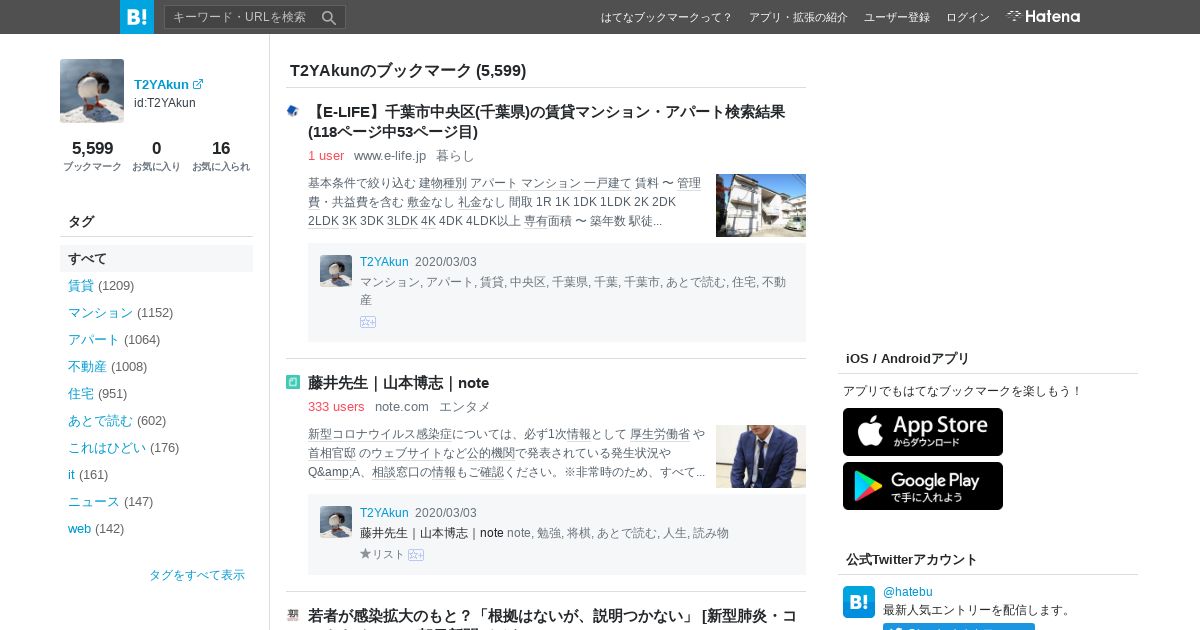Viewport: 1200px width, 630px height.
Task: Click タグをすべて表示 link
Action: 197,575
